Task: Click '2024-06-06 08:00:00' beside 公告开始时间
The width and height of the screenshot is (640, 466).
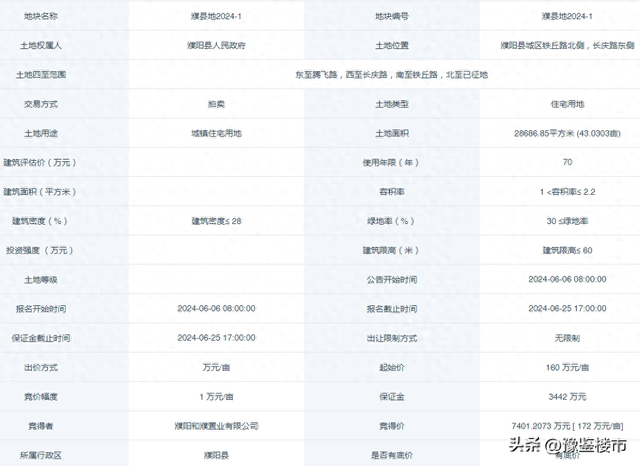Action: pos(567,279)
